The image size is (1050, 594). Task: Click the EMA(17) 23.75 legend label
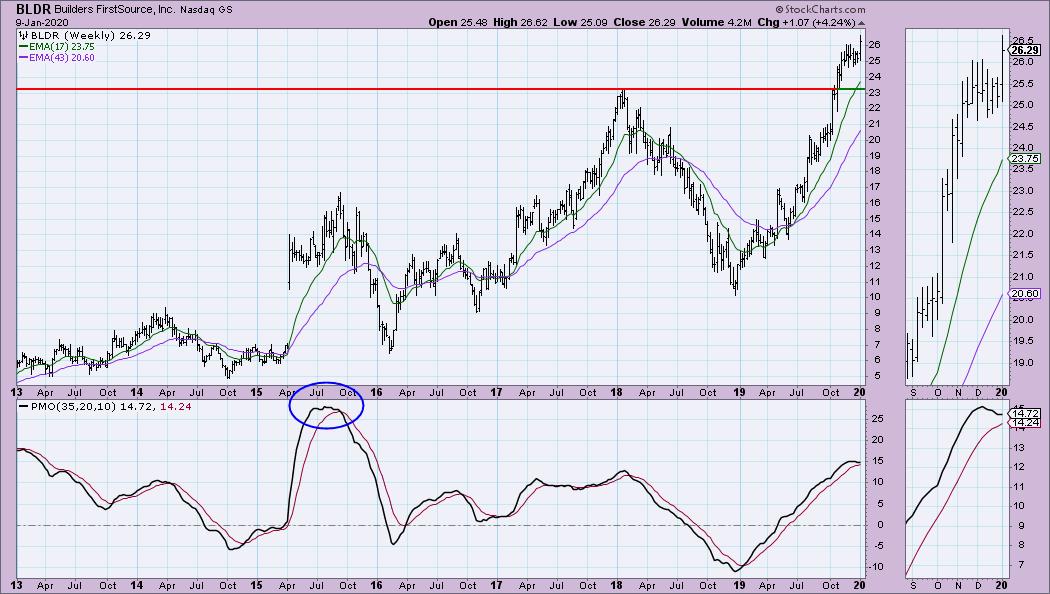pos(62,47)
